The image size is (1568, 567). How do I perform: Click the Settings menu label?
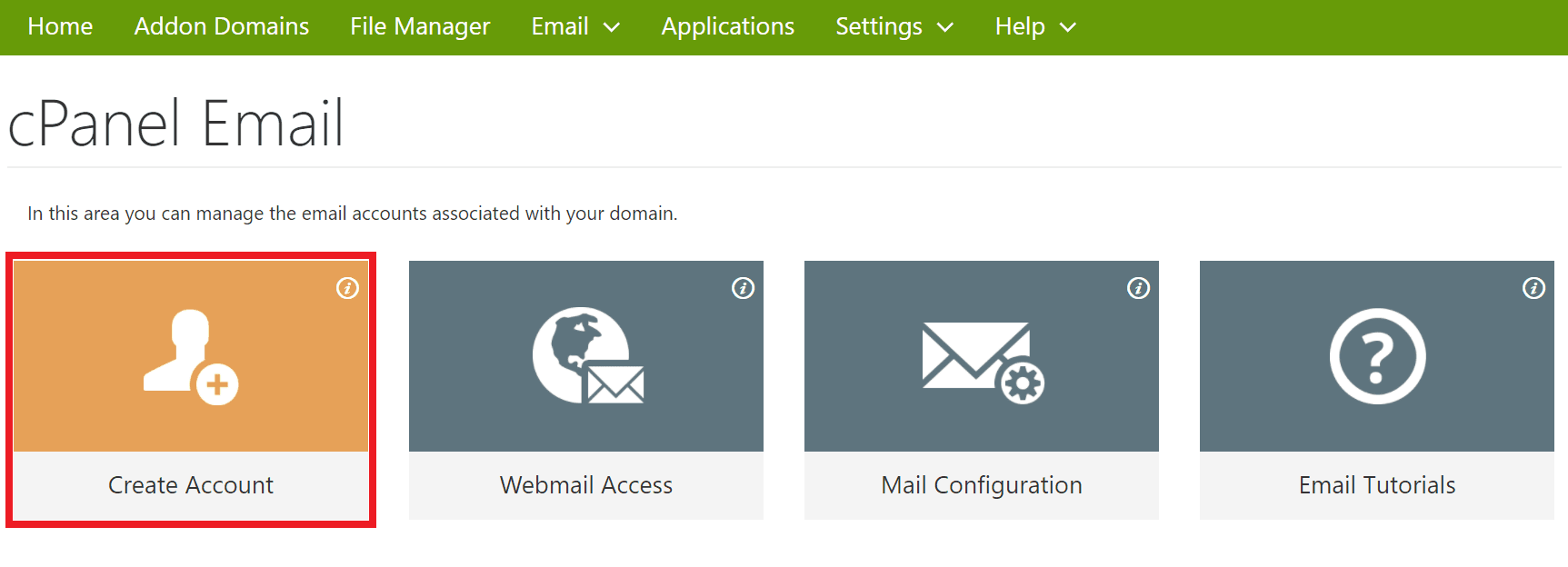click(879, 27)
